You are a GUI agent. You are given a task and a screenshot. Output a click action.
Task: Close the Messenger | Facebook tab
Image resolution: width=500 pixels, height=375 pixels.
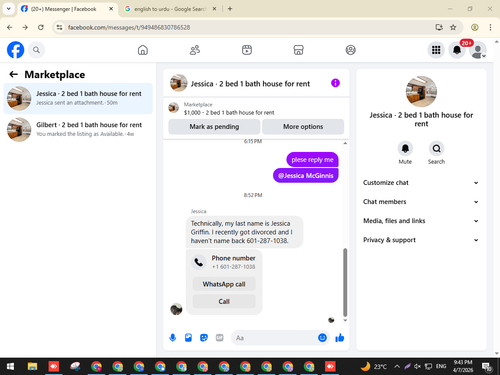111,9
